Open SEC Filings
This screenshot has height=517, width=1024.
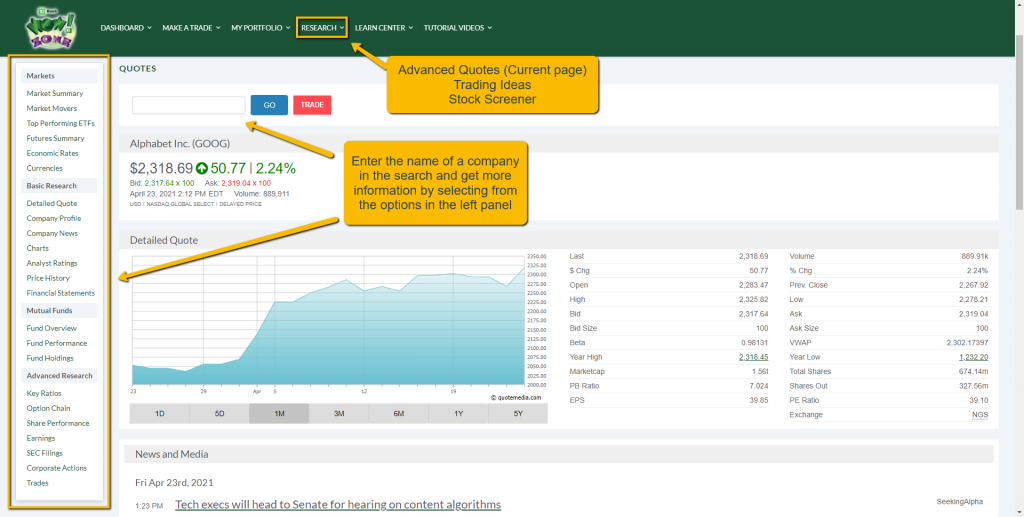click(44, 454)
